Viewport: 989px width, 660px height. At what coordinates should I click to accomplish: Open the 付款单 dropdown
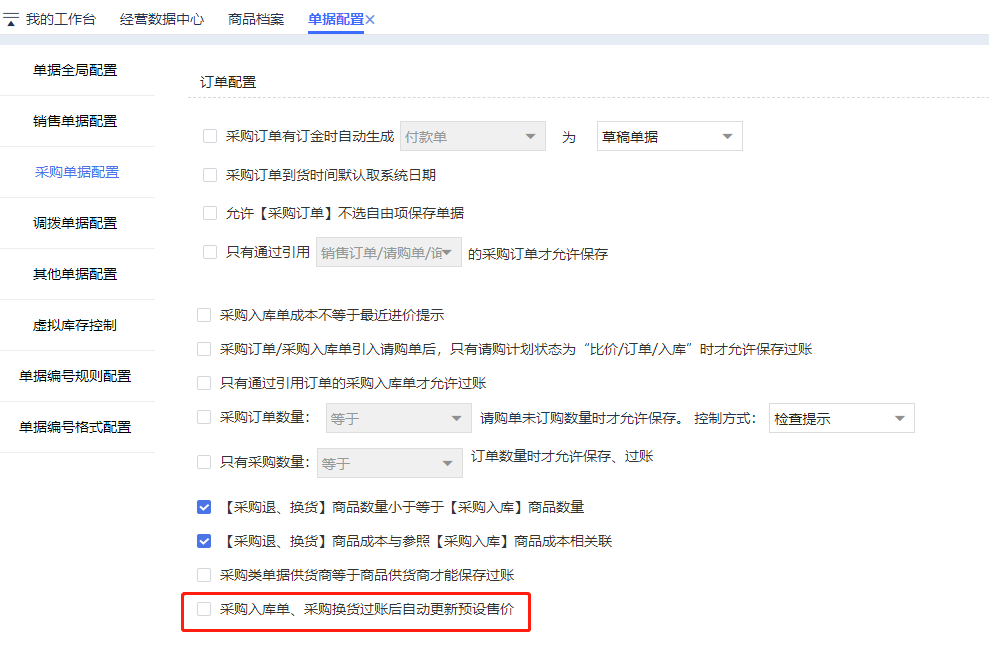pos(472,135)
